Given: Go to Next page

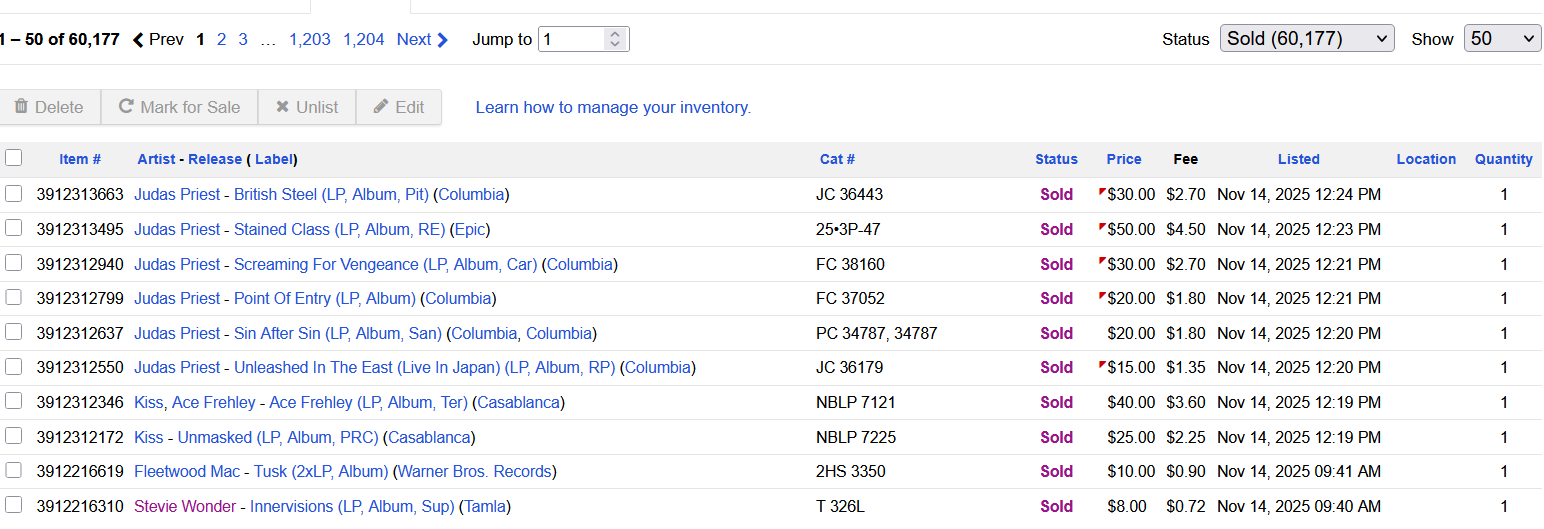Looking at the screenshot, I should click(423, 39).
